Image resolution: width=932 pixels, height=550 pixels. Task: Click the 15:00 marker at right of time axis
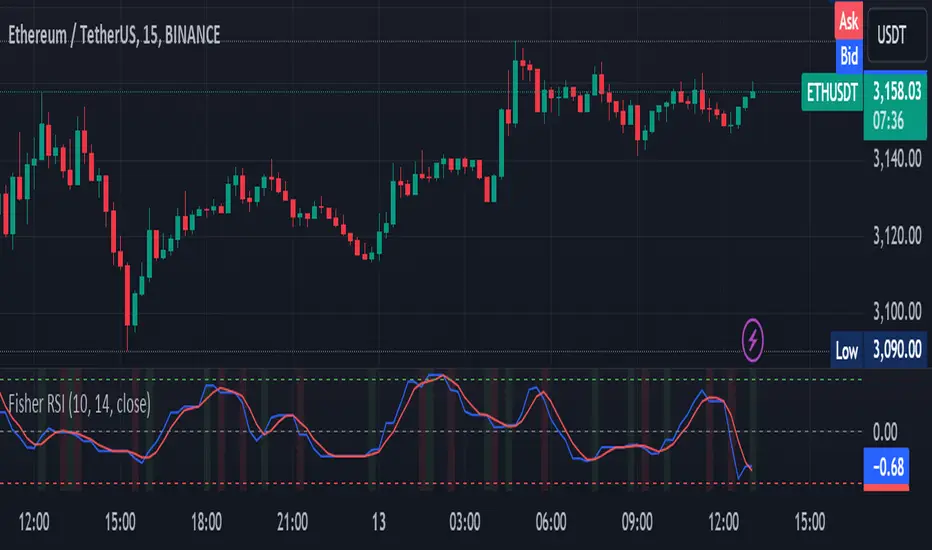810,522
